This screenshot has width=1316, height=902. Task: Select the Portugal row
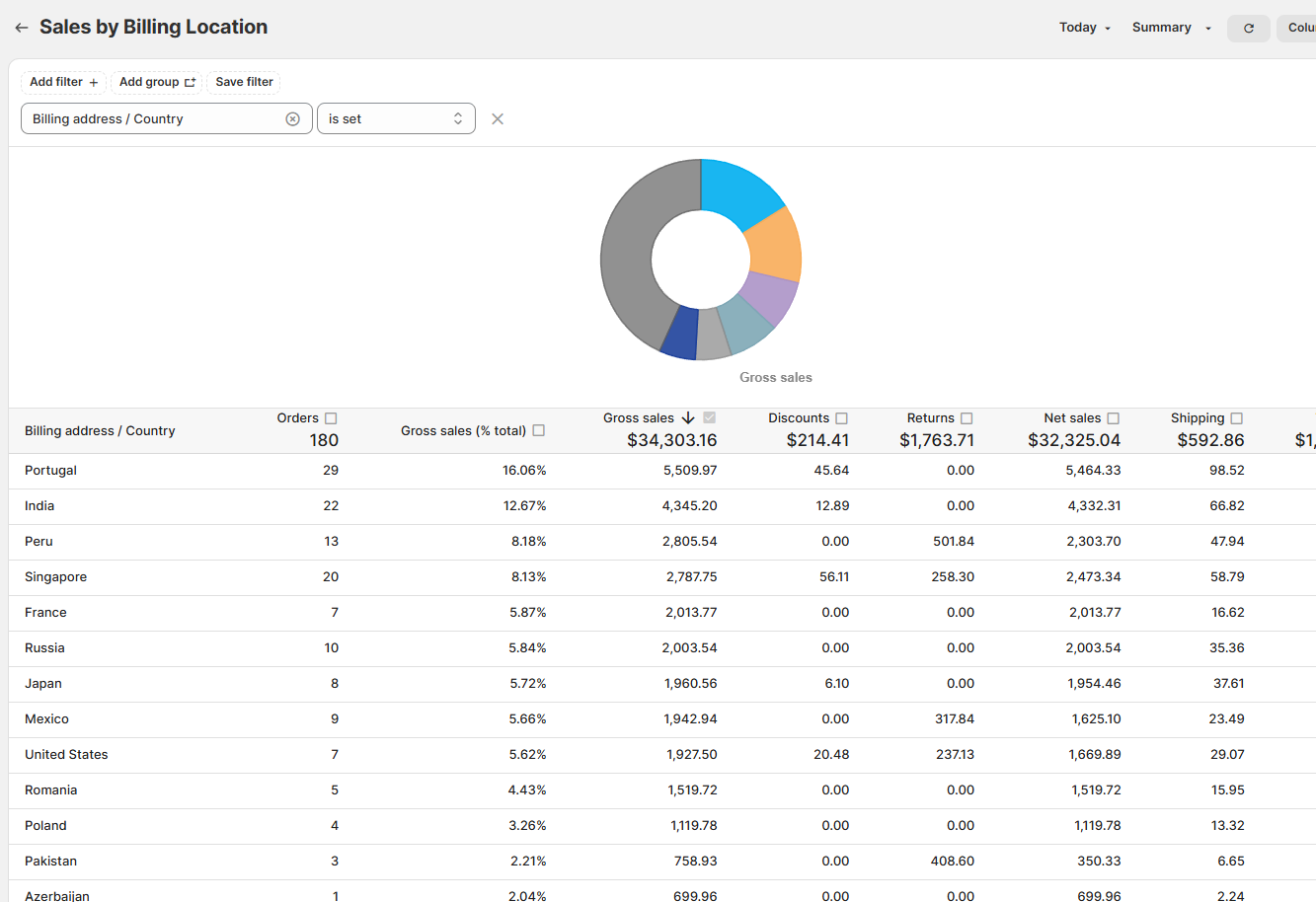point(50,471)
